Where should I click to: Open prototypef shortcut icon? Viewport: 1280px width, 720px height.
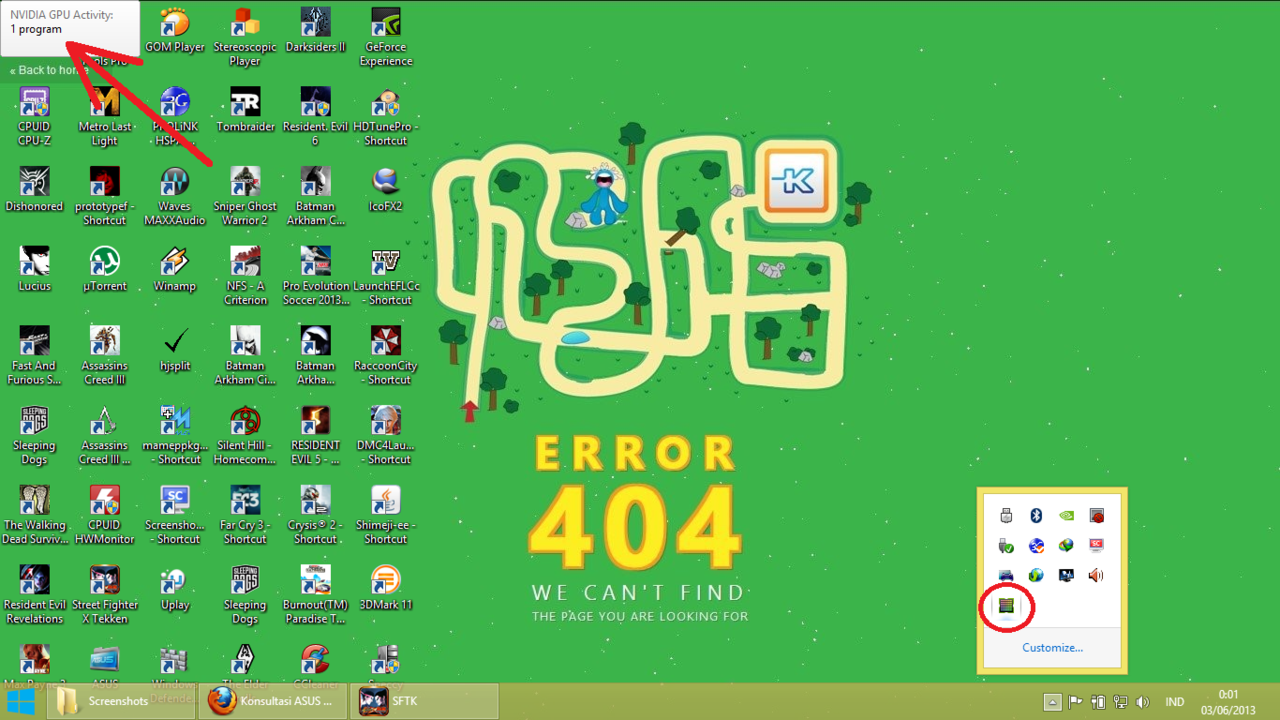[105, 196]
